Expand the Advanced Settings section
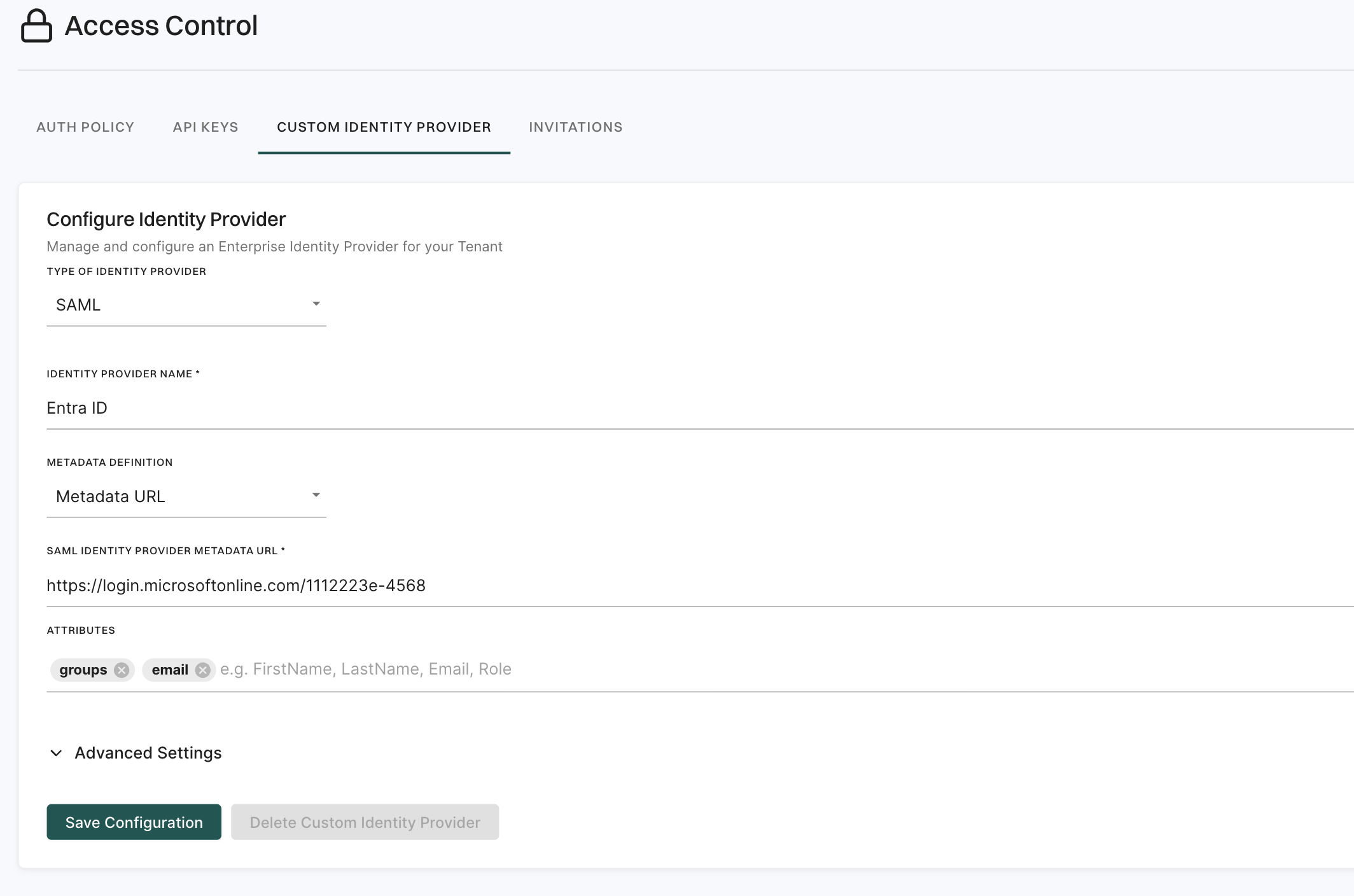 pos(148,753)
